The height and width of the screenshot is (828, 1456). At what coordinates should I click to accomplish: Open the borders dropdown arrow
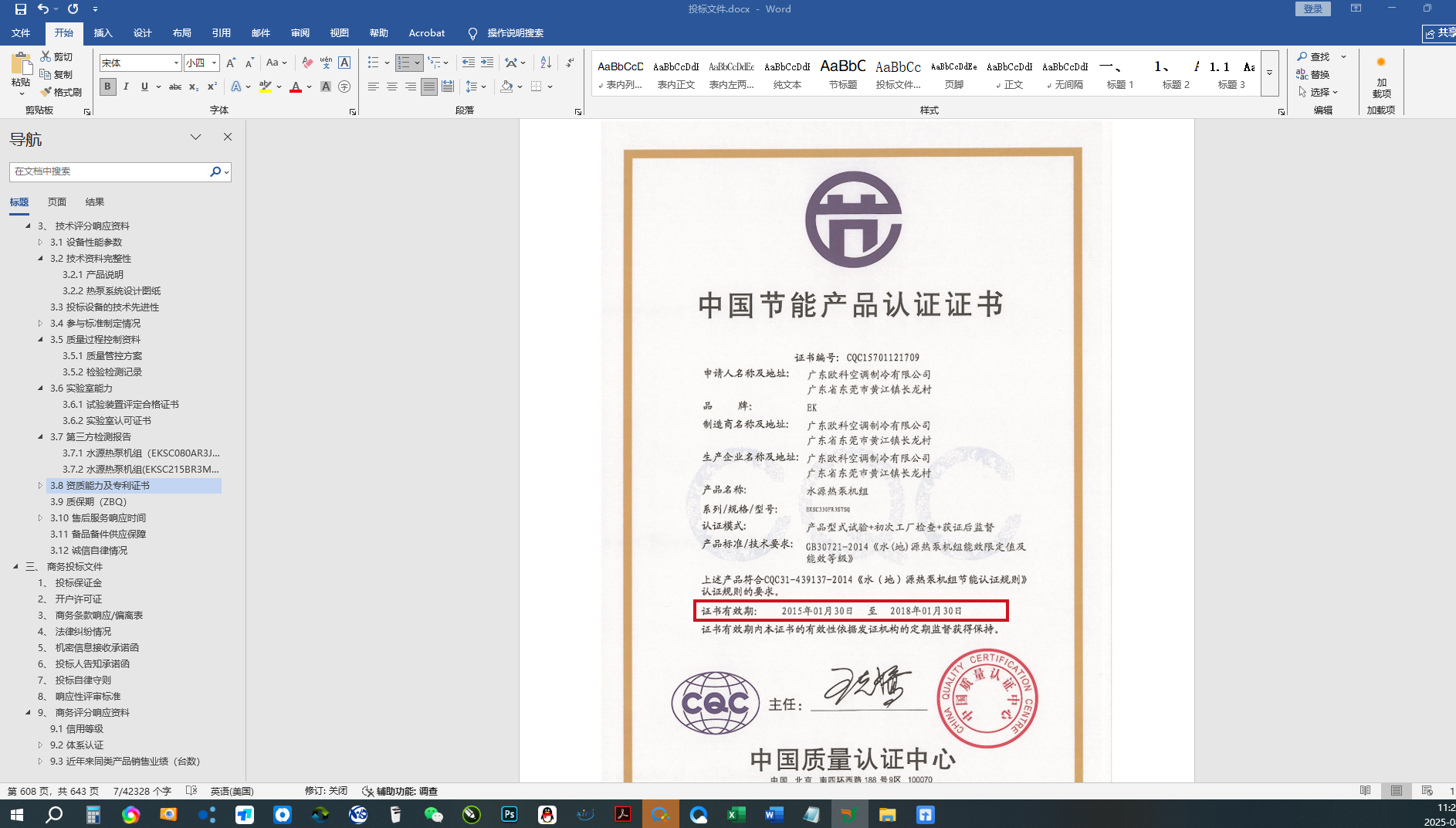550,87
